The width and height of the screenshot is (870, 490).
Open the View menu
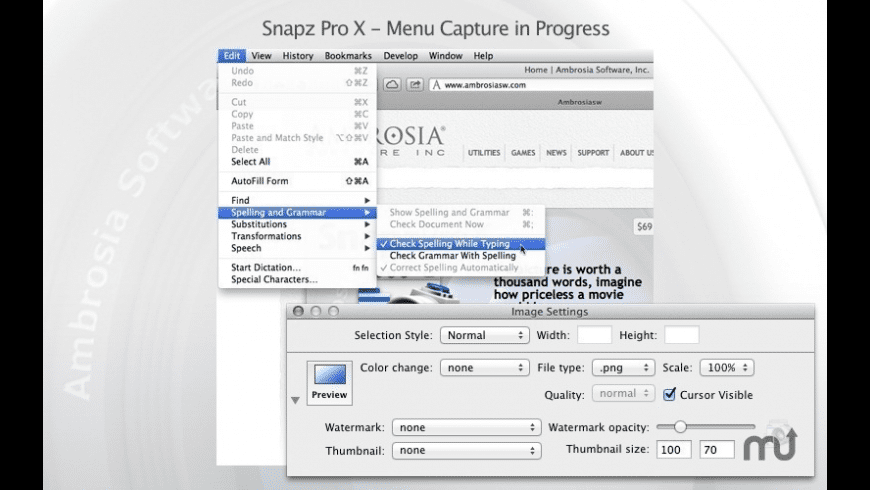[261, 55]
